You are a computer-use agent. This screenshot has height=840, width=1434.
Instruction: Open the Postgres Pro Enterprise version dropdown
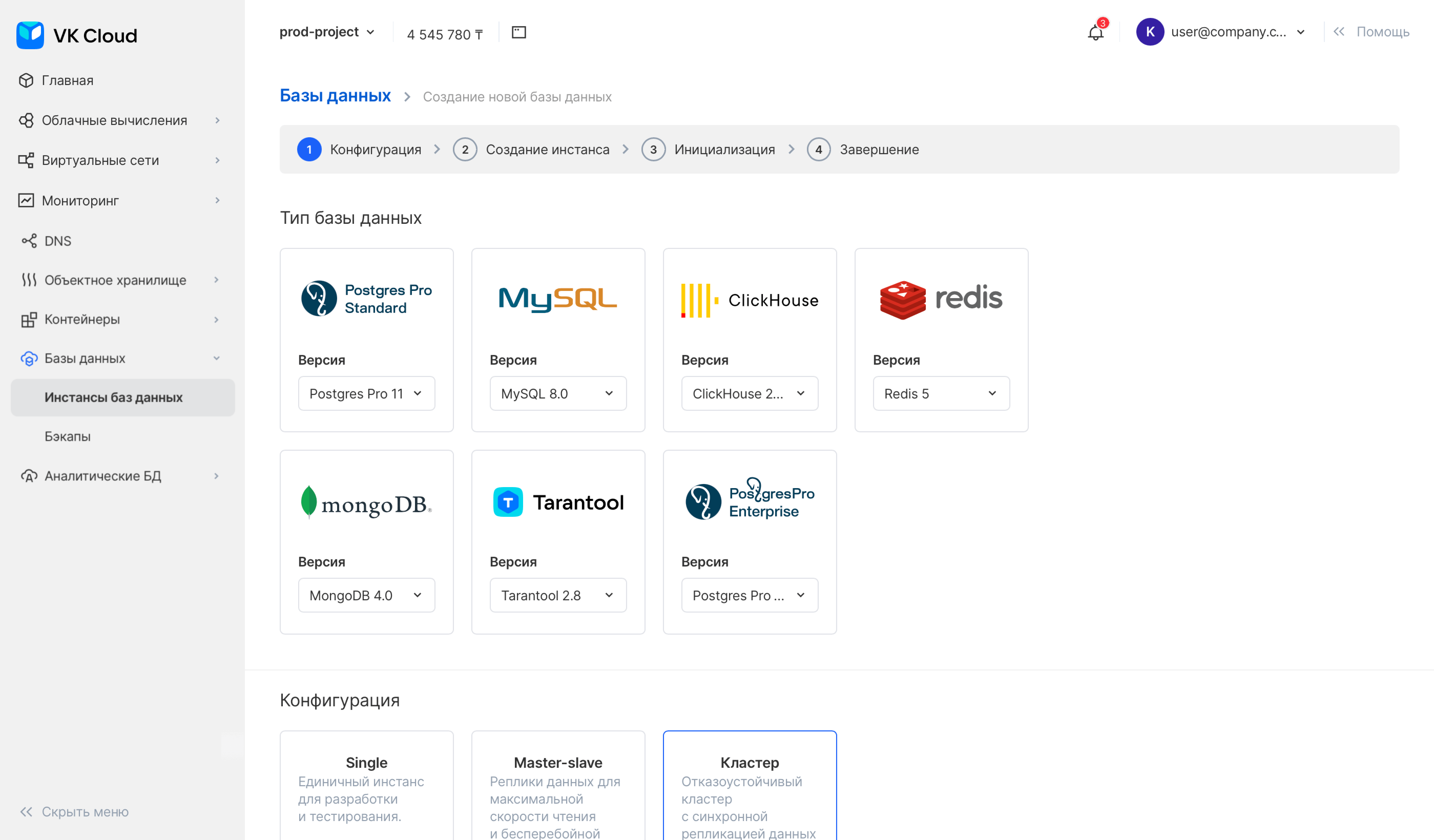(x=750, y=595)
